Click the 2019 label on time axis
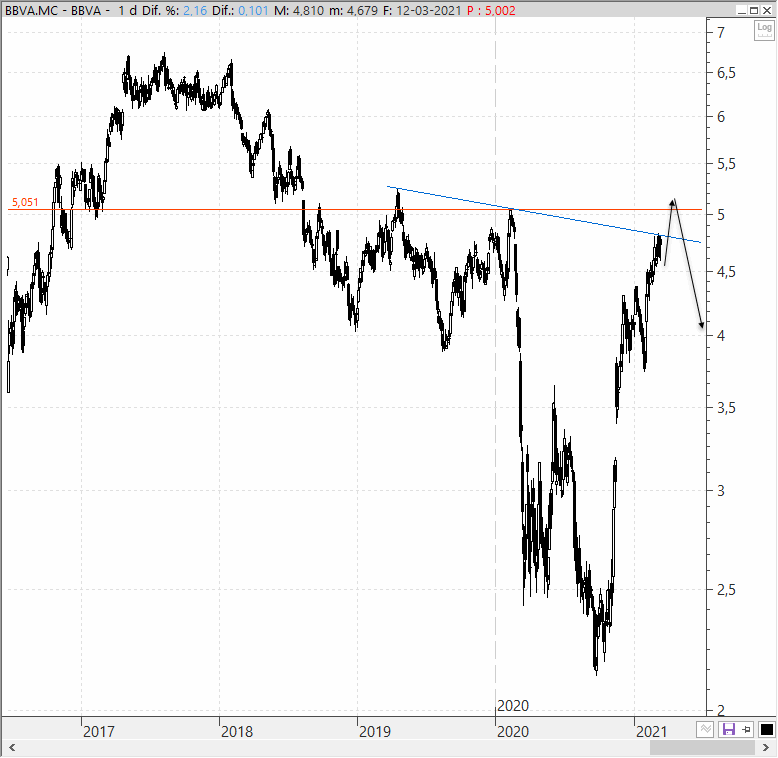The width and height of the screenshot is (778, 758). click(375, 731)
